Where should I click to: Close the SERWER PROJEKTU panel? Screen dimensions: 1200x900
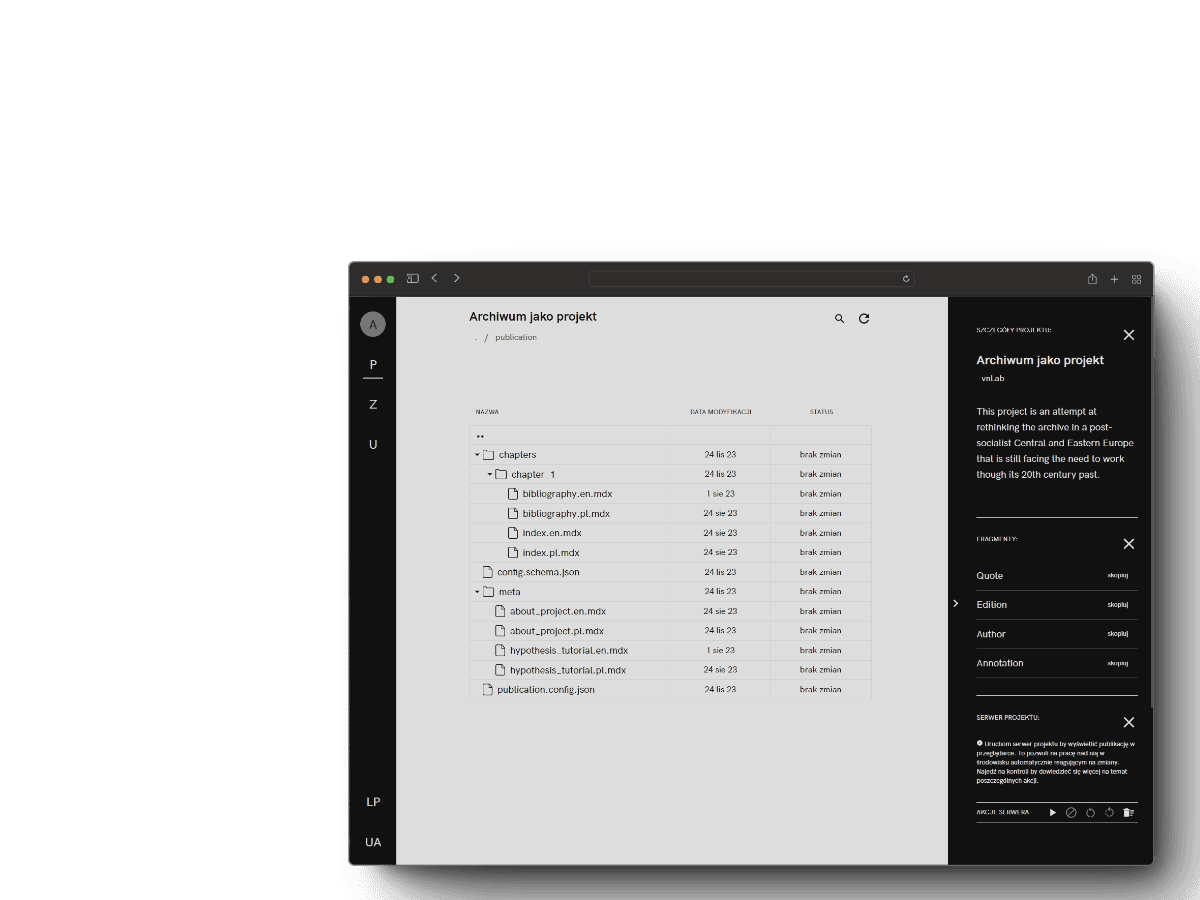pos(1129,722)
